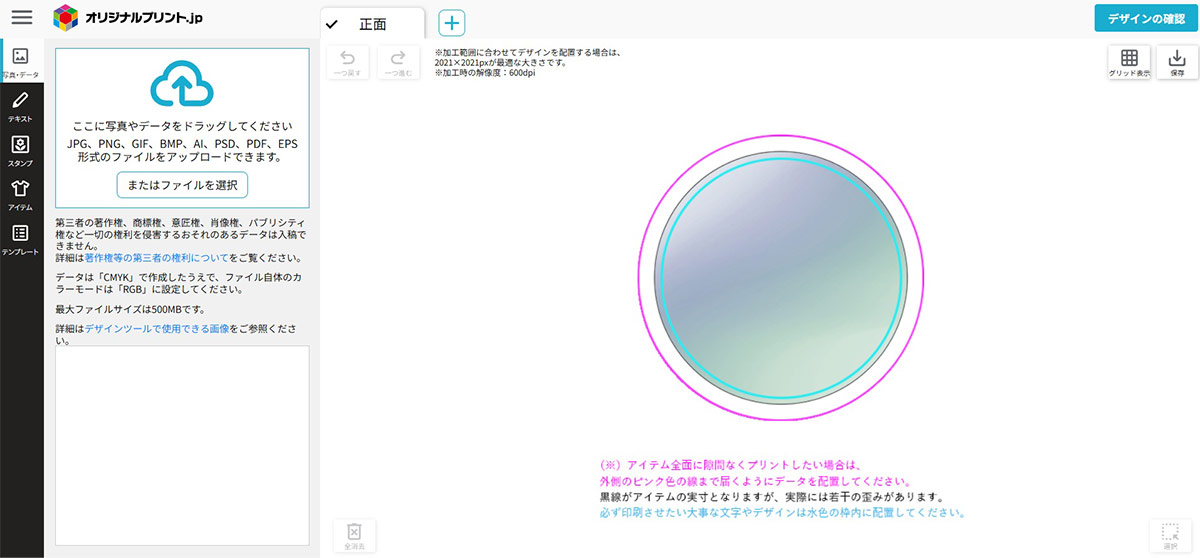Image resolution: width=1200 pixels, height=558 pixels.
Task: Click the 選択 selection tool icon
Action: coord(1170,536)
